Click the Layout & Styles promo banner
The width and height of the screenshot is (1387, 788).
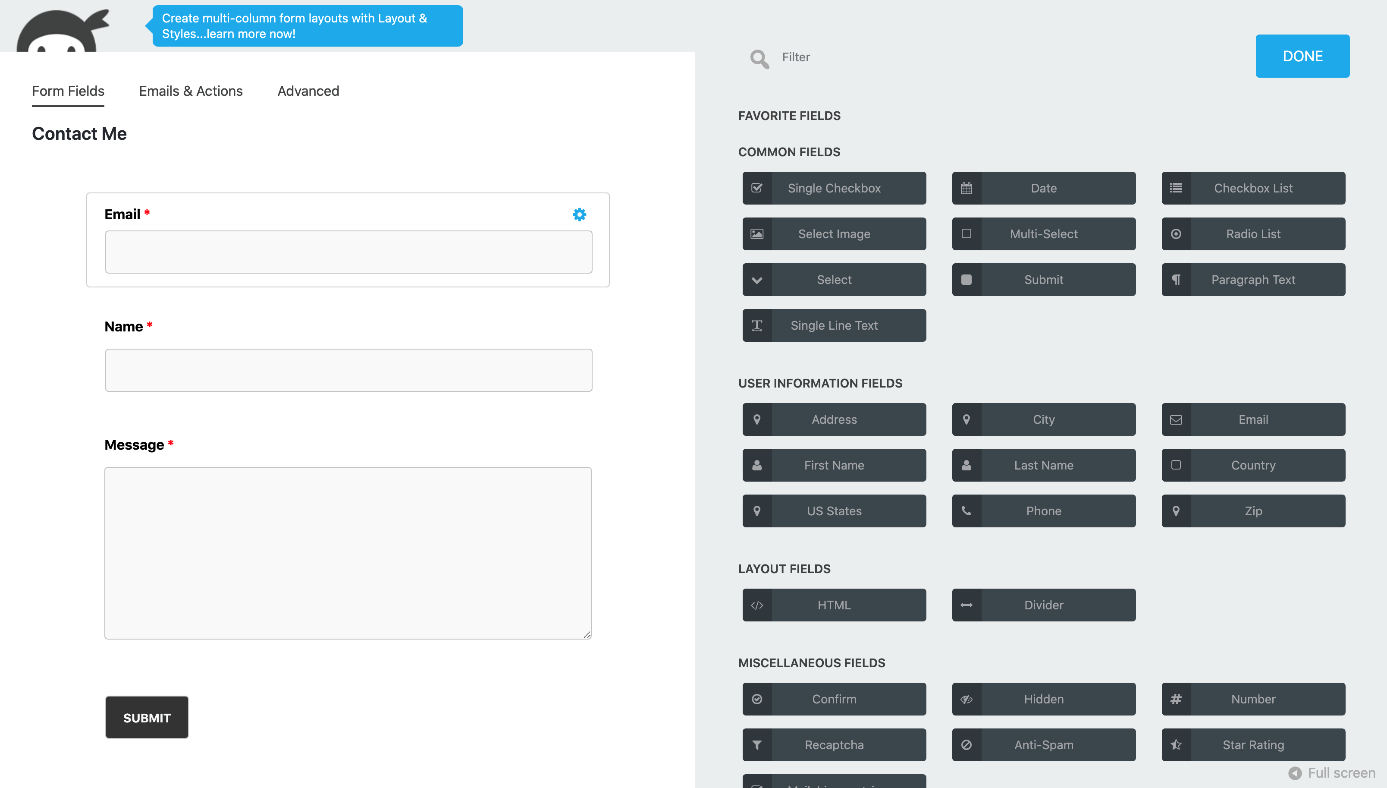(x=307, y=26)
